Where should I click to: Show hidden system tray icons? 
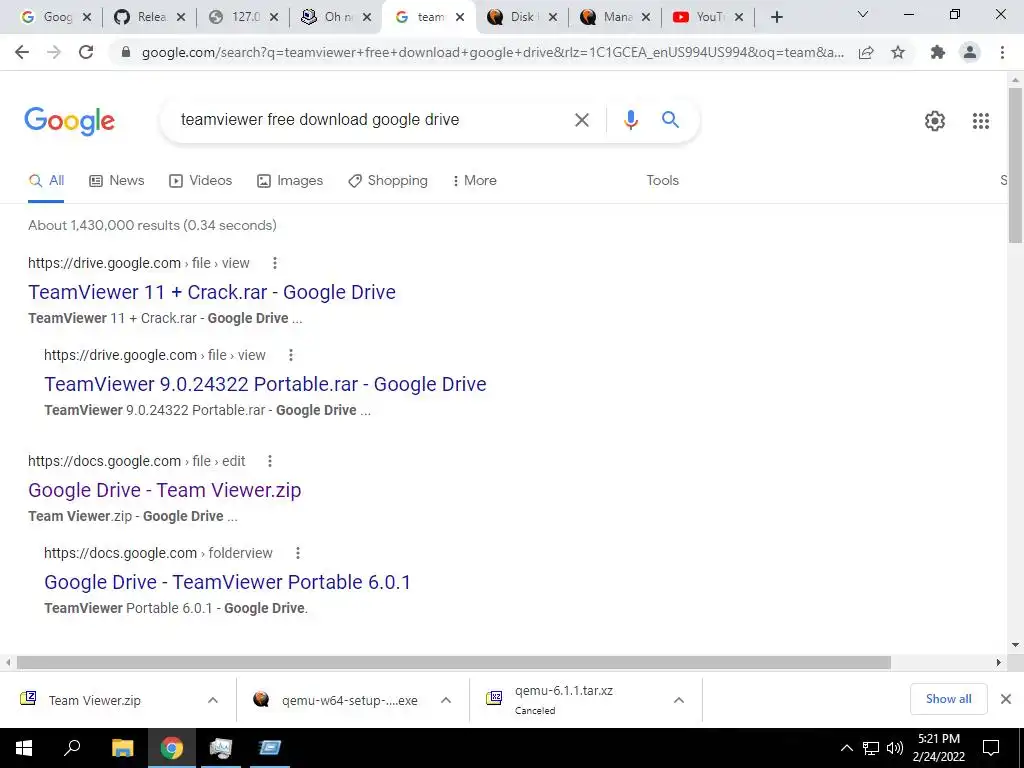846,748
